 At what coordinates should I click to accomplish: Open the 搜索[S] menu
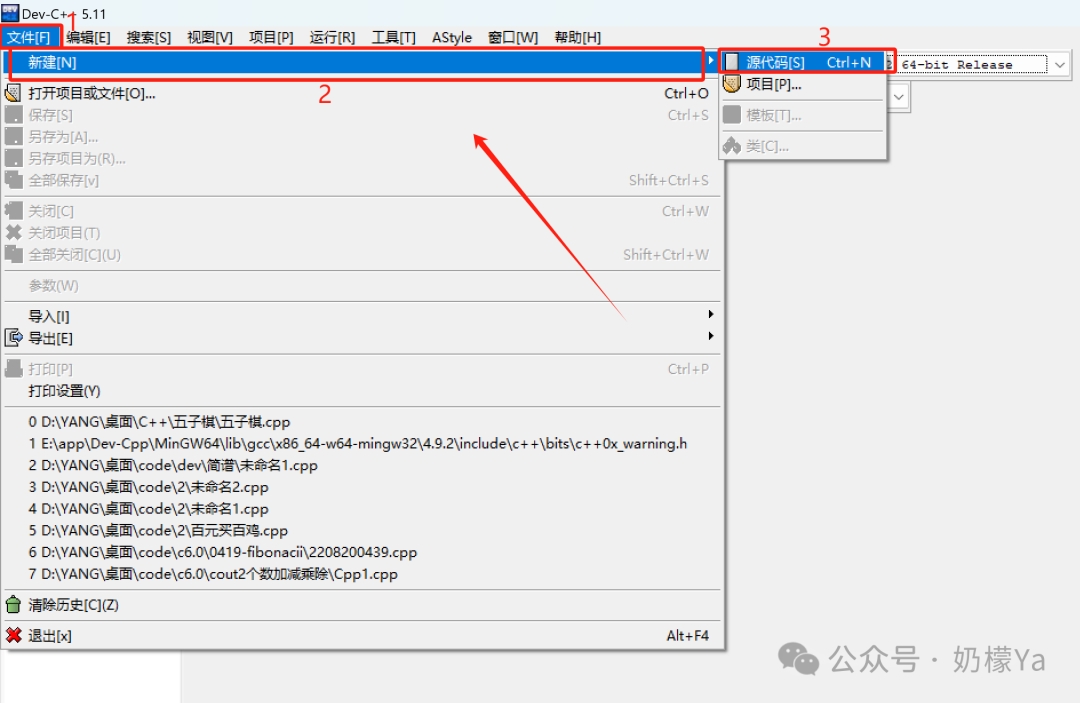(x=149, y=37)
